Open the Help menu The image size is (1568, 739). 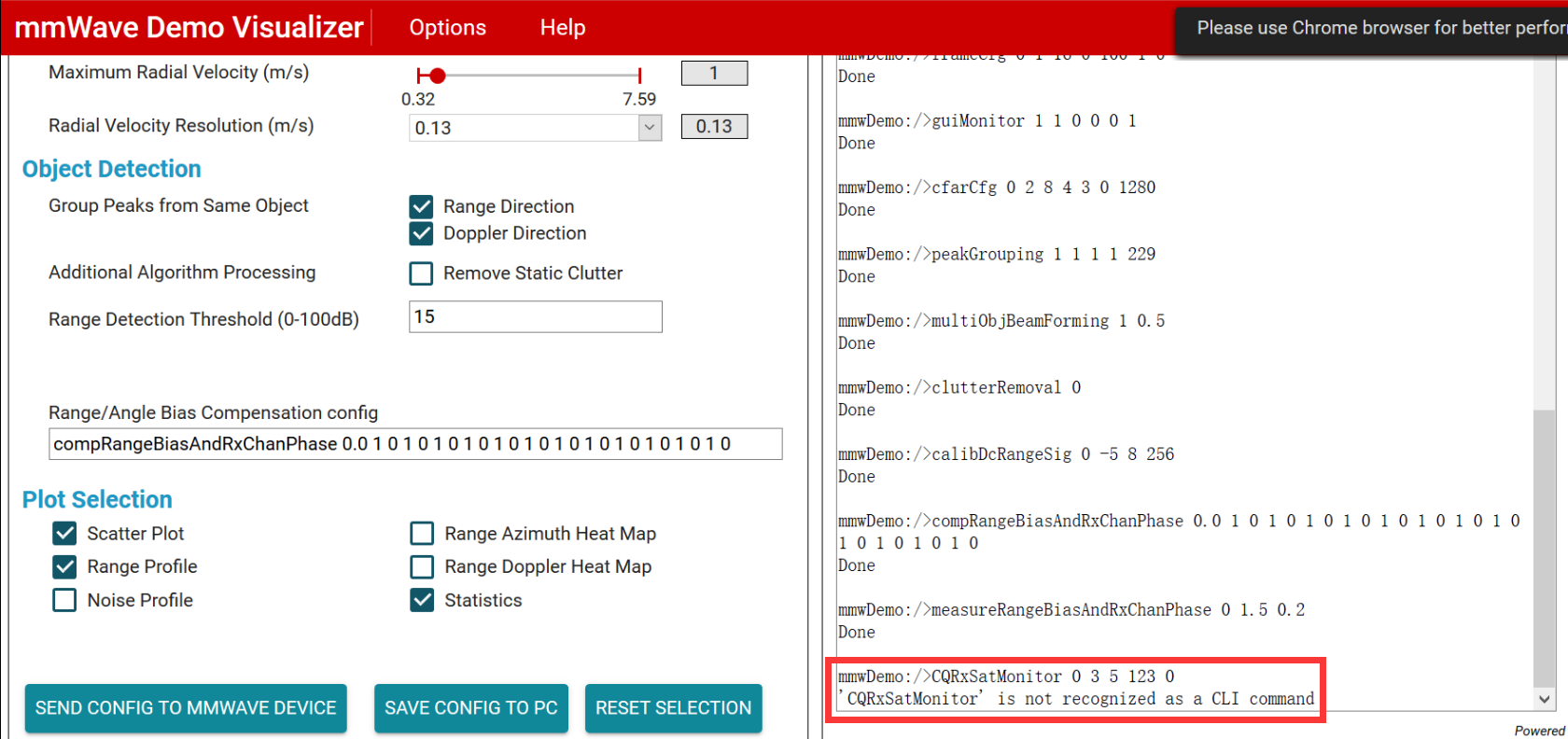tap(563, 28)
